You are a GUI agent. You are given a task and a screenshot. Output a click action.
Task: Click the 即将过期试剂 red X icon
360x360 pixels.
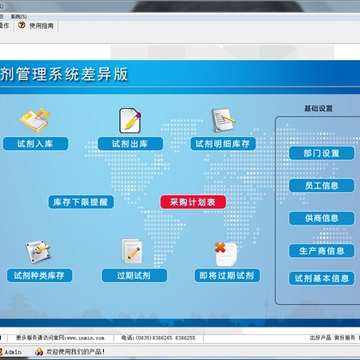pyautogui.click(x=226, y=254)
